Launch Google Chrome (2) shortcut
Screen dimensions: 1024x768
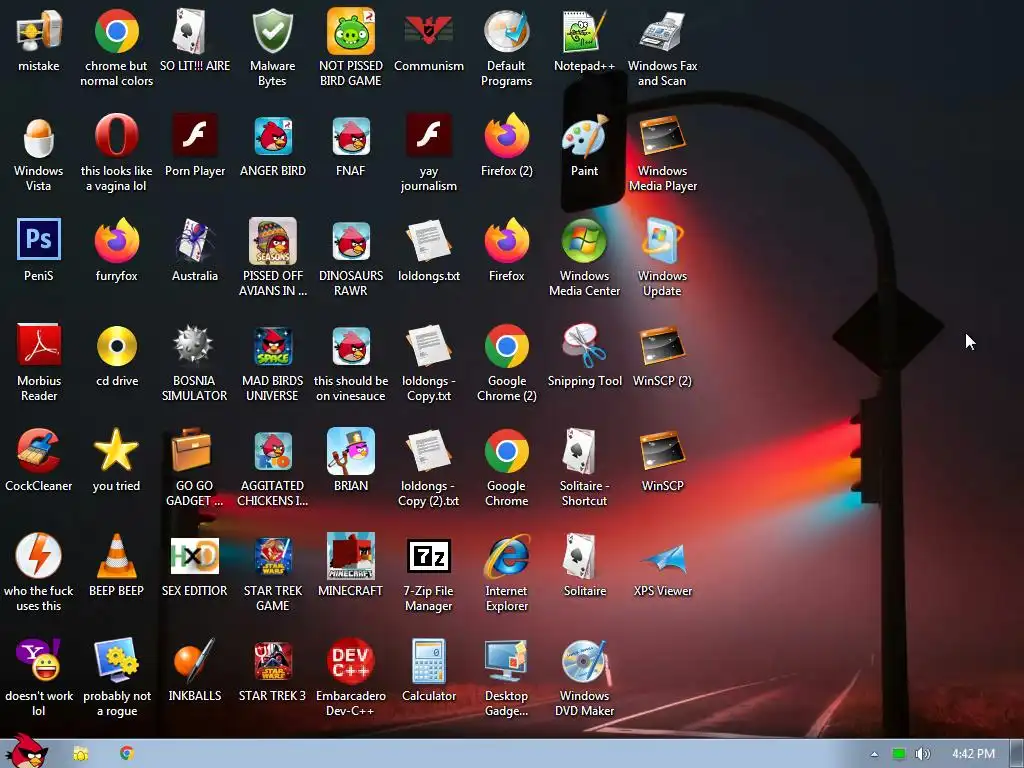click(x=506, y=346)
